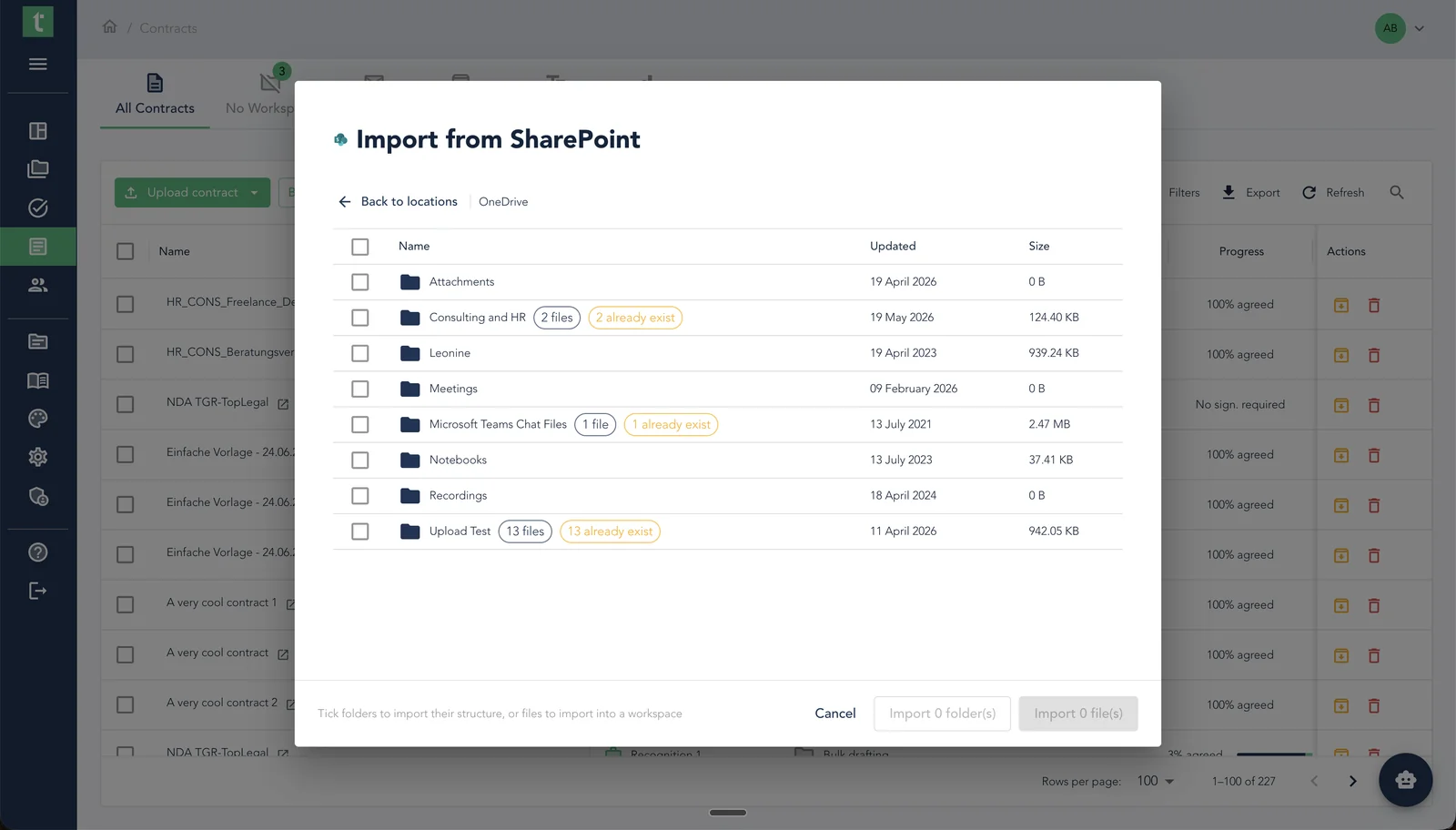
Task: Tick the Leonine folder checkbox
Action: point(360,353)
